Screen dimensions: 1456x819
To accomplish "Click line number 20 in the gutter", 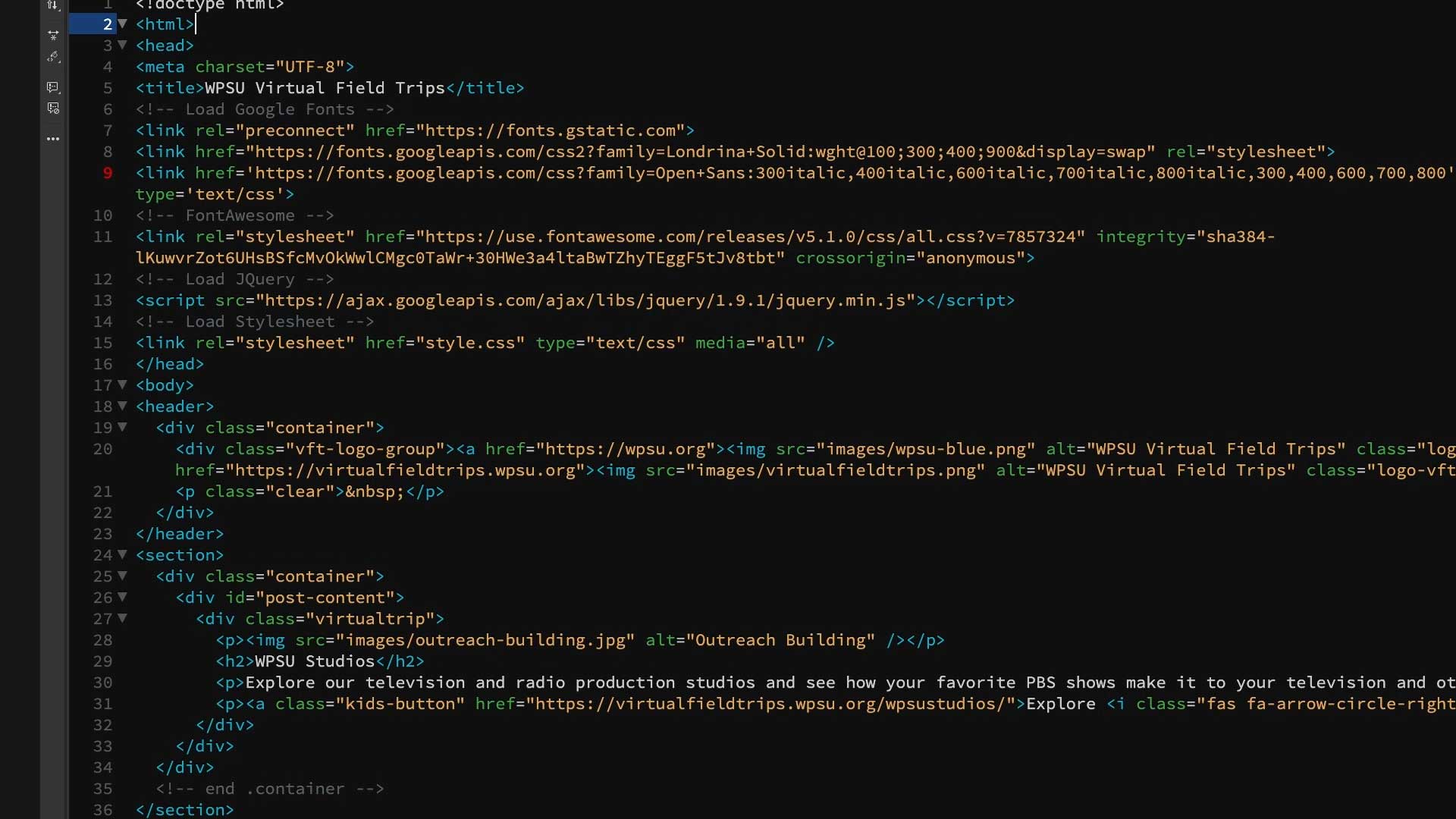I will pyautogui.click(x=102, y=449).
